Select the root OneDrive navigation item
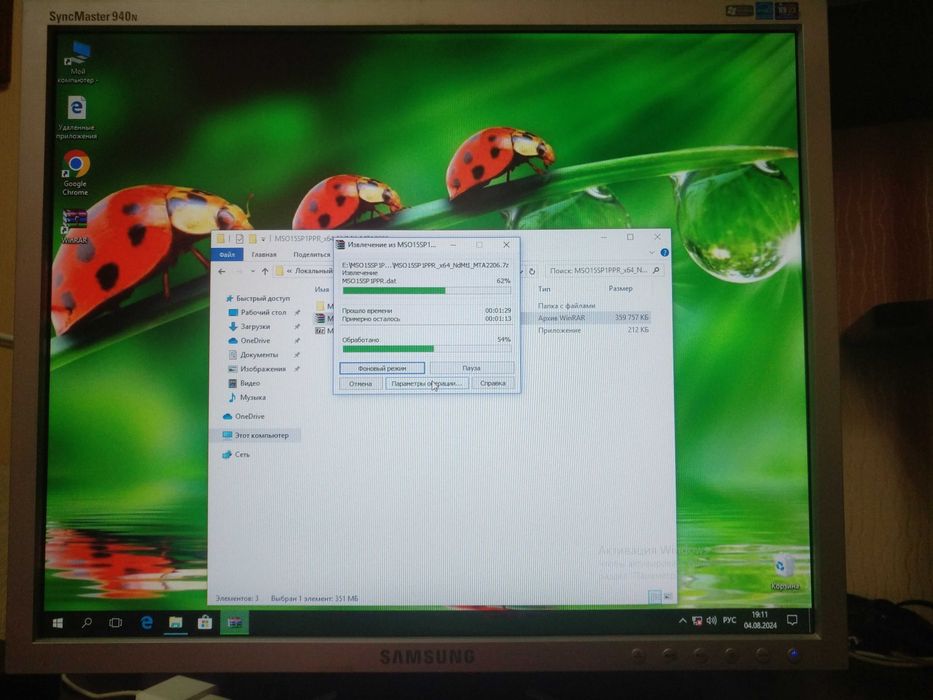 [243, 416]
